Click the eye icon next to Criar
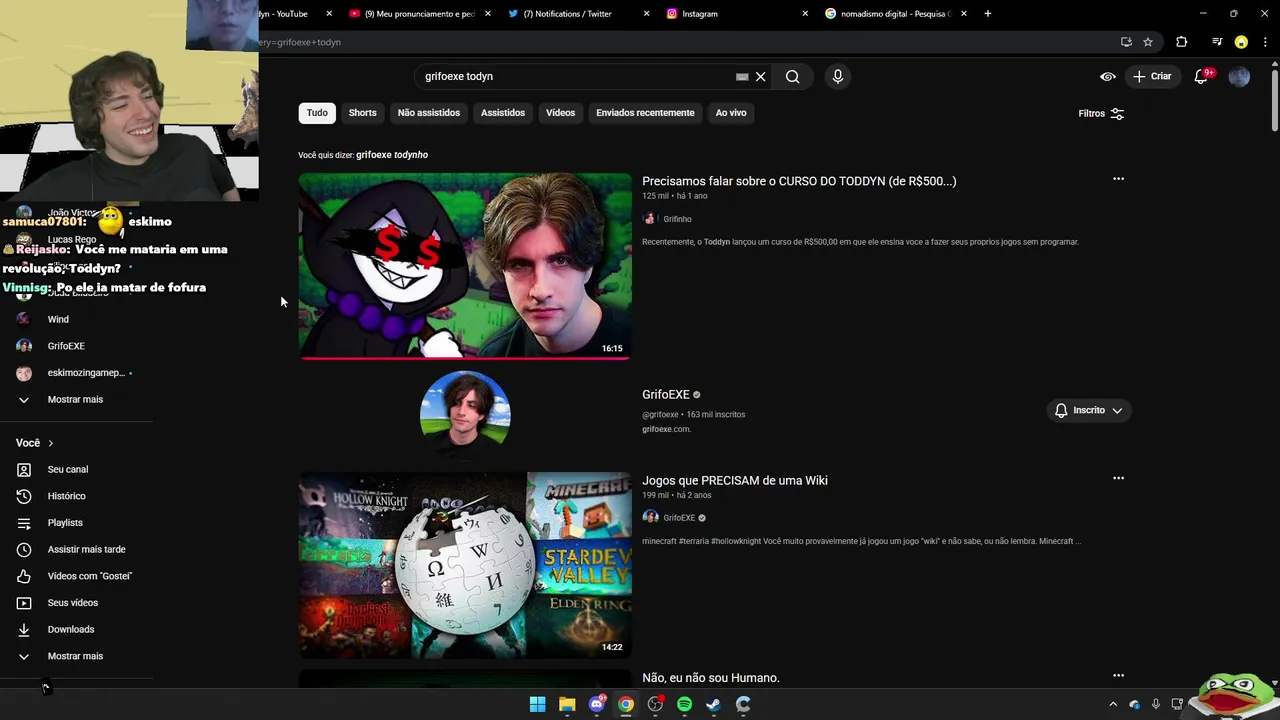This screenshot has height=720, width=1280. (x=1108, y=76)
